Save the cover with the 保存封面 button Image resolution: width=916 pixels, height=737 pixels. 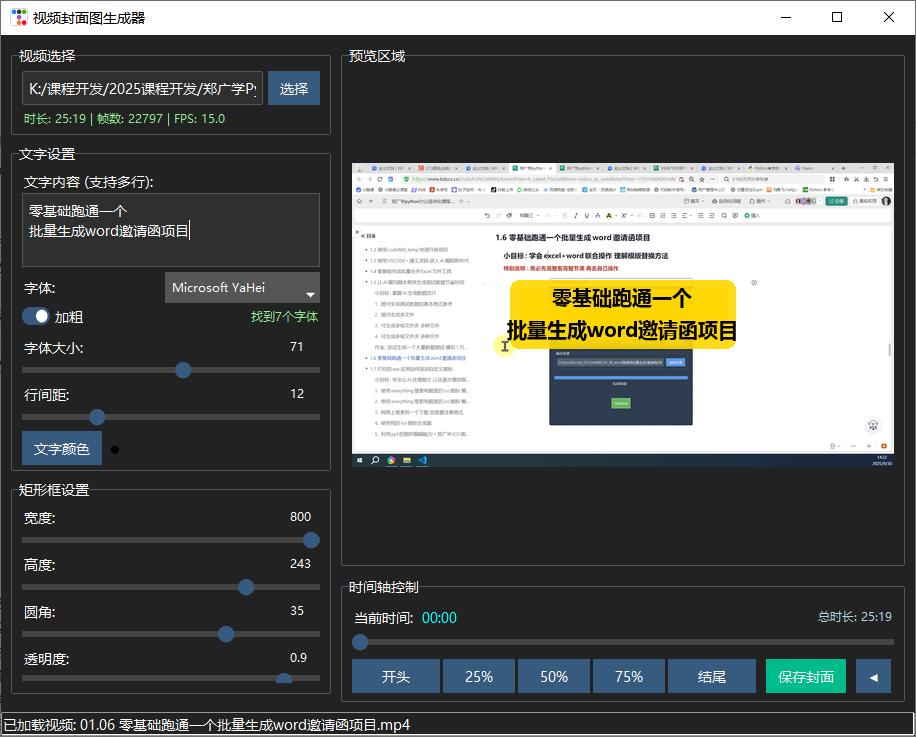805,677
